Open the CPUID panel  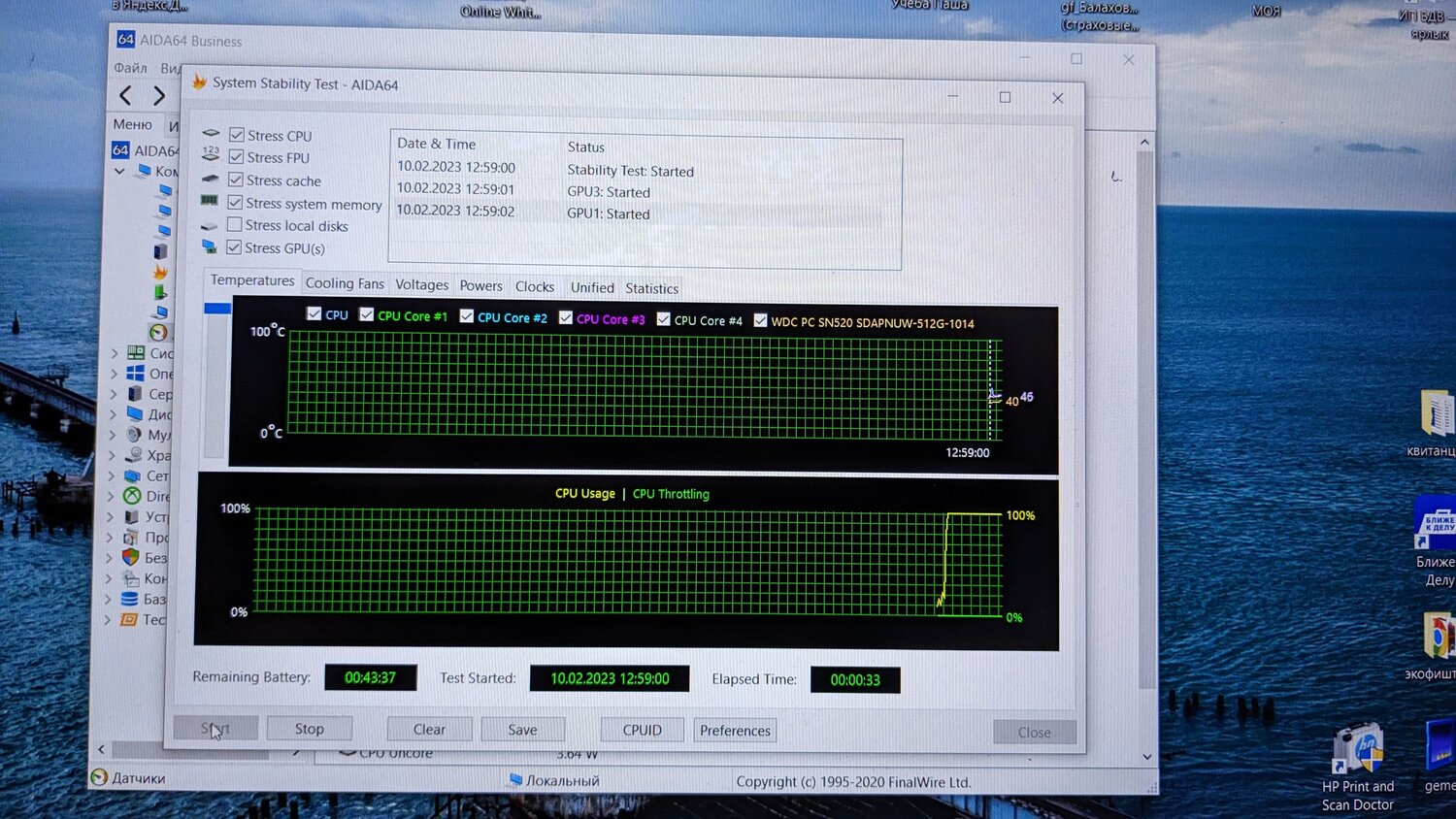pyautogui.click(x=642, y=730)
